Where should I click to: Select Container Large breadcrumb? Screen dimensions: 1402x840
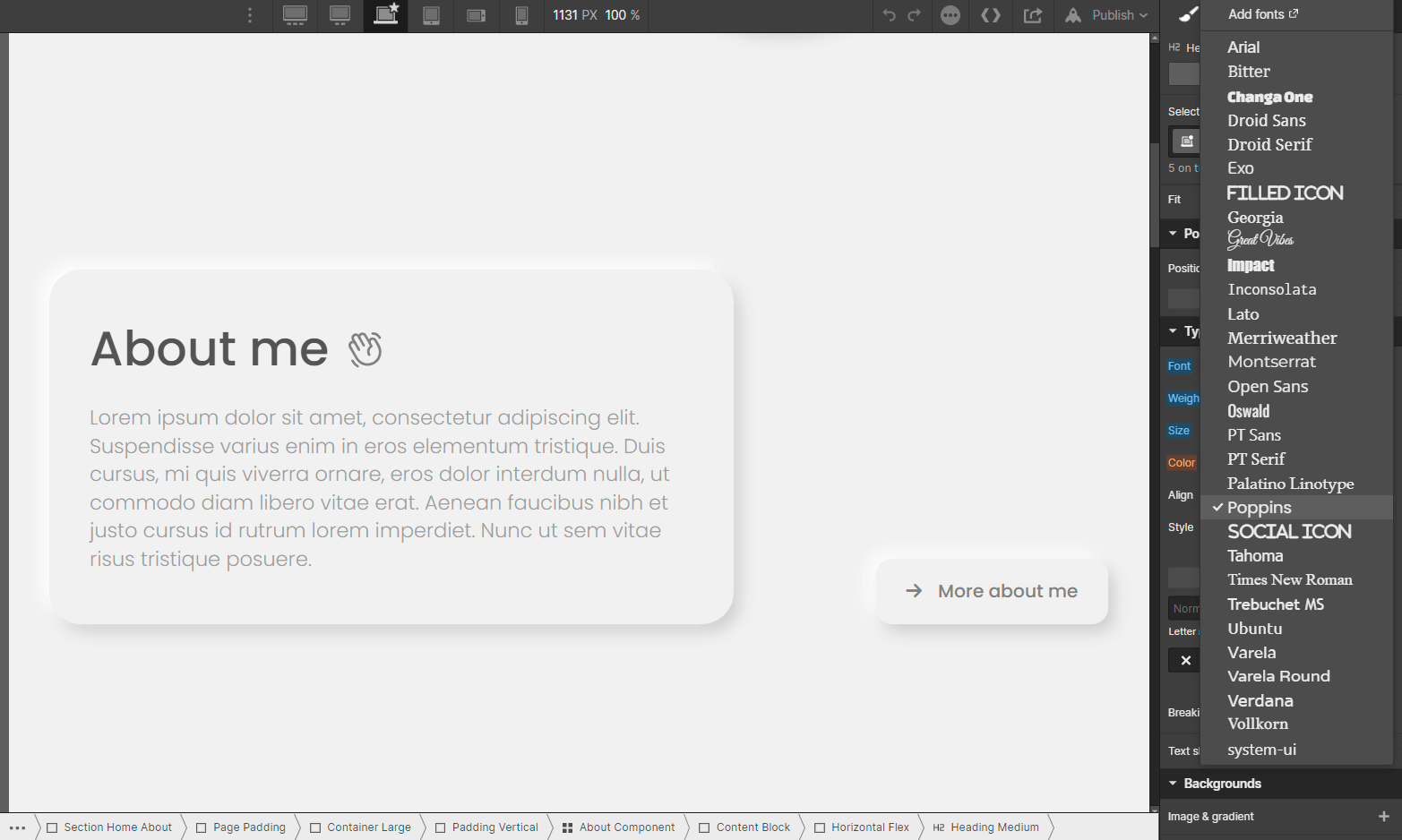coord(360,827)
